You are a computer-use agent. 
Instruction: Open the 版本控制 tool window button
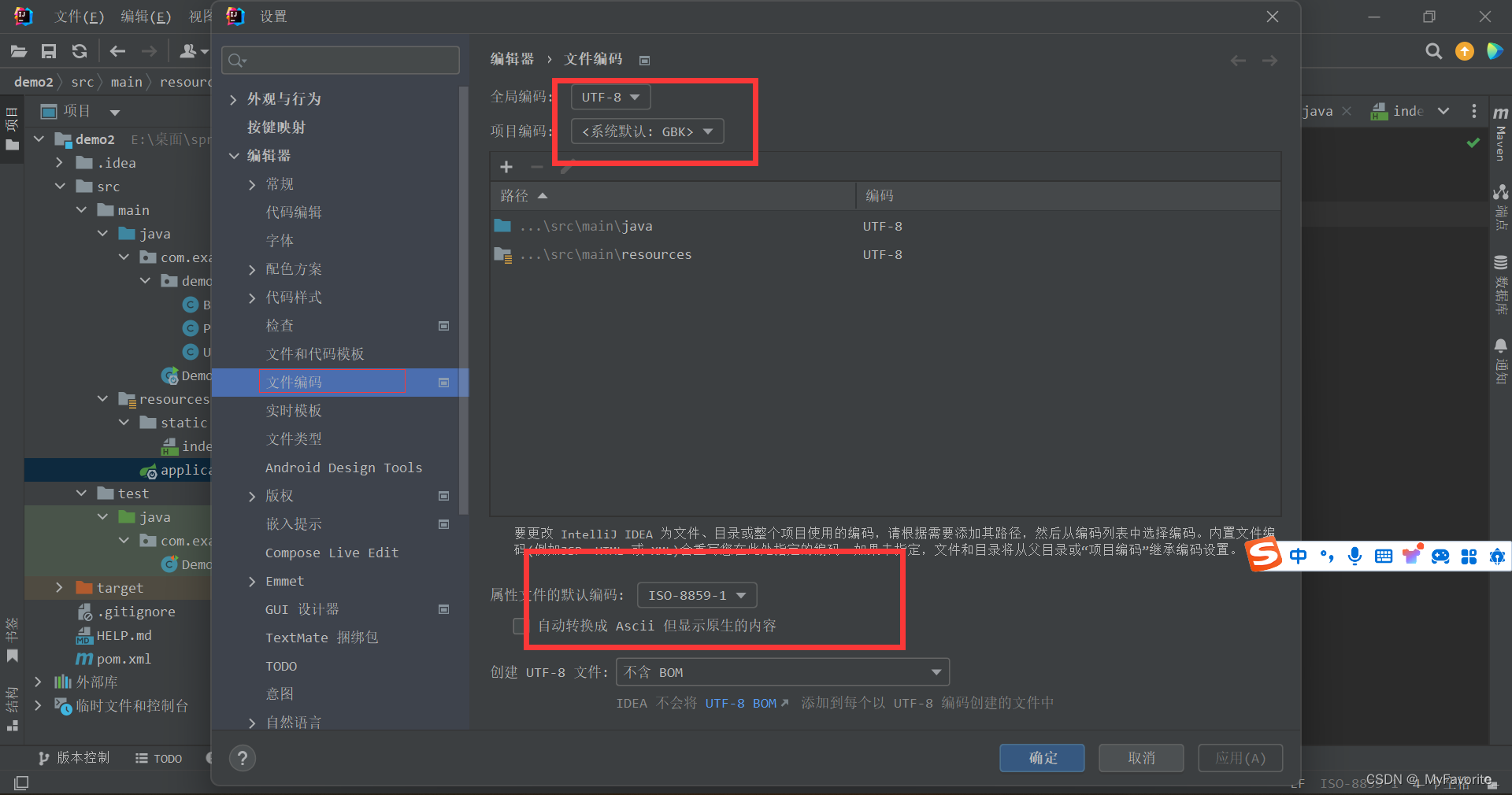pyautogui.click(x=74, y=757)
